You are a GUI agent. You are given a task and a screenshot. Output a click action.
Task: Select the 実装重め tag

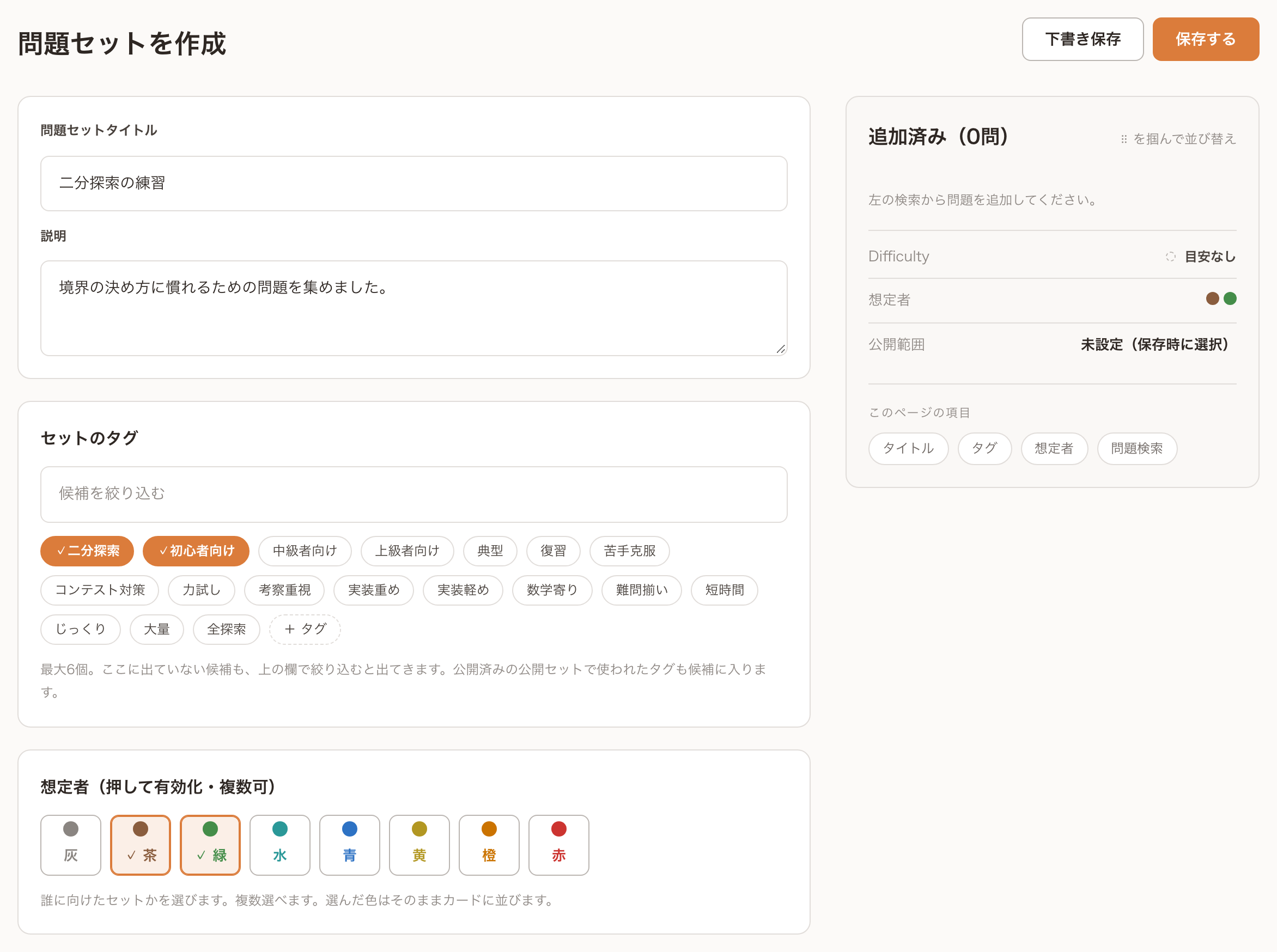click(374, 590)
